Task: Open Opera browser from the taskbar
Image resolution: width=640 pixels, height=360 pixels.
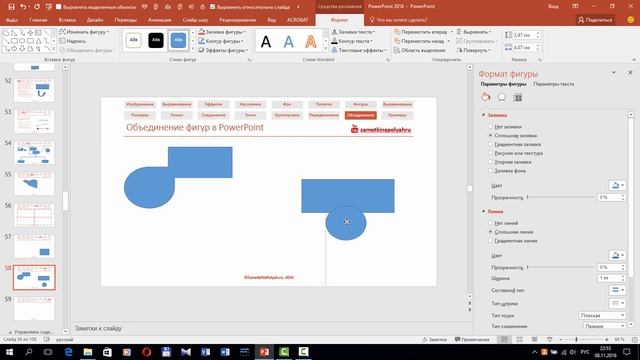Action: [147, 352]
